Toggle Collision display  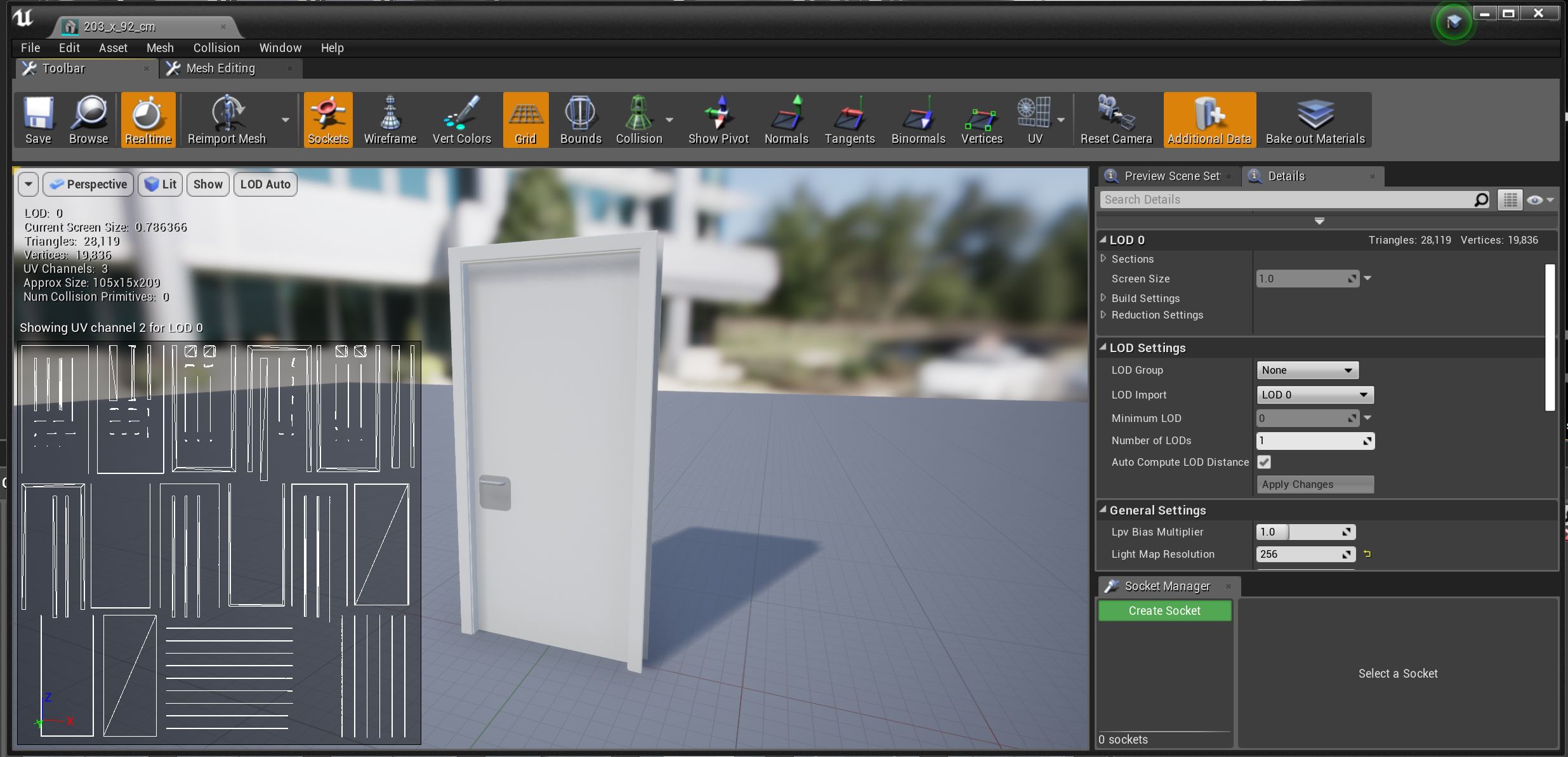pos(639,120)
